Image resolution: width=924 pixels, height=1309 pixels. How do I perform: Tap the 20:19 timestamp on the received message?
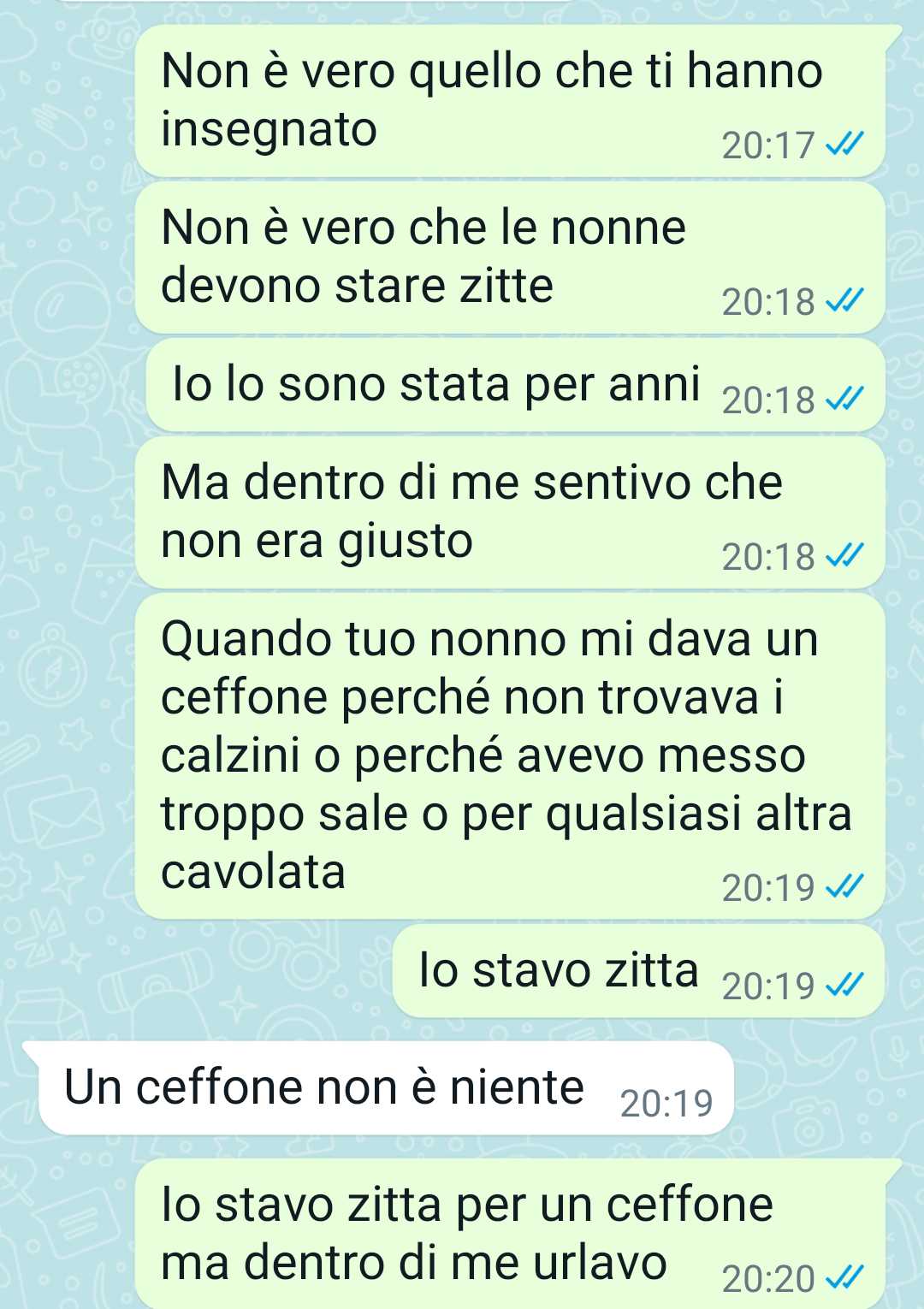(666, 1104)
